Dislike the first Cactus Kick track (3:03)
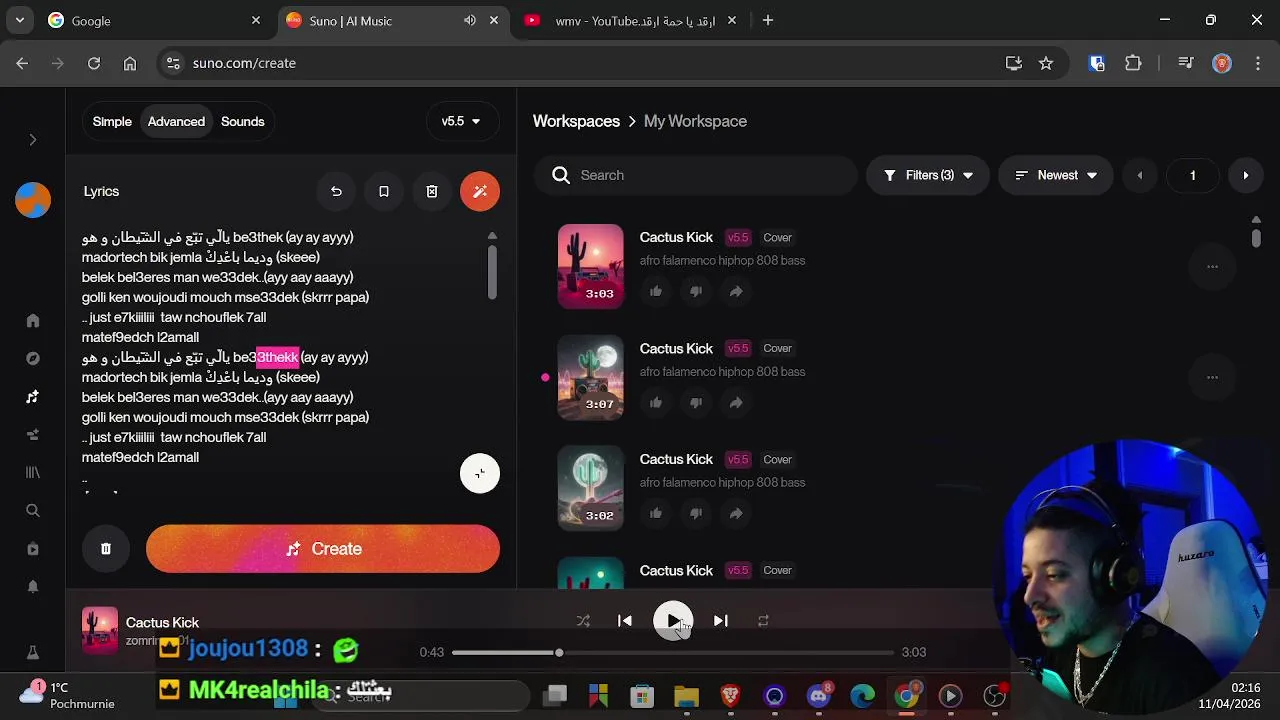This screenshot has width=1280, height=720. click(696, 291)
